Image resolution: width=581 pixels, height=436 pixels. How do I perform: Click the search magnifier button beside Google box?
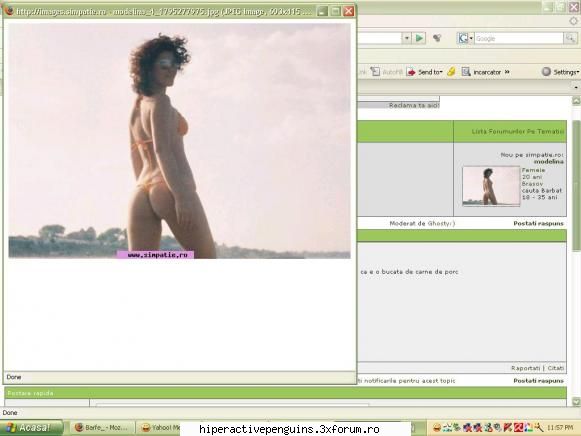tap(570, 38)
